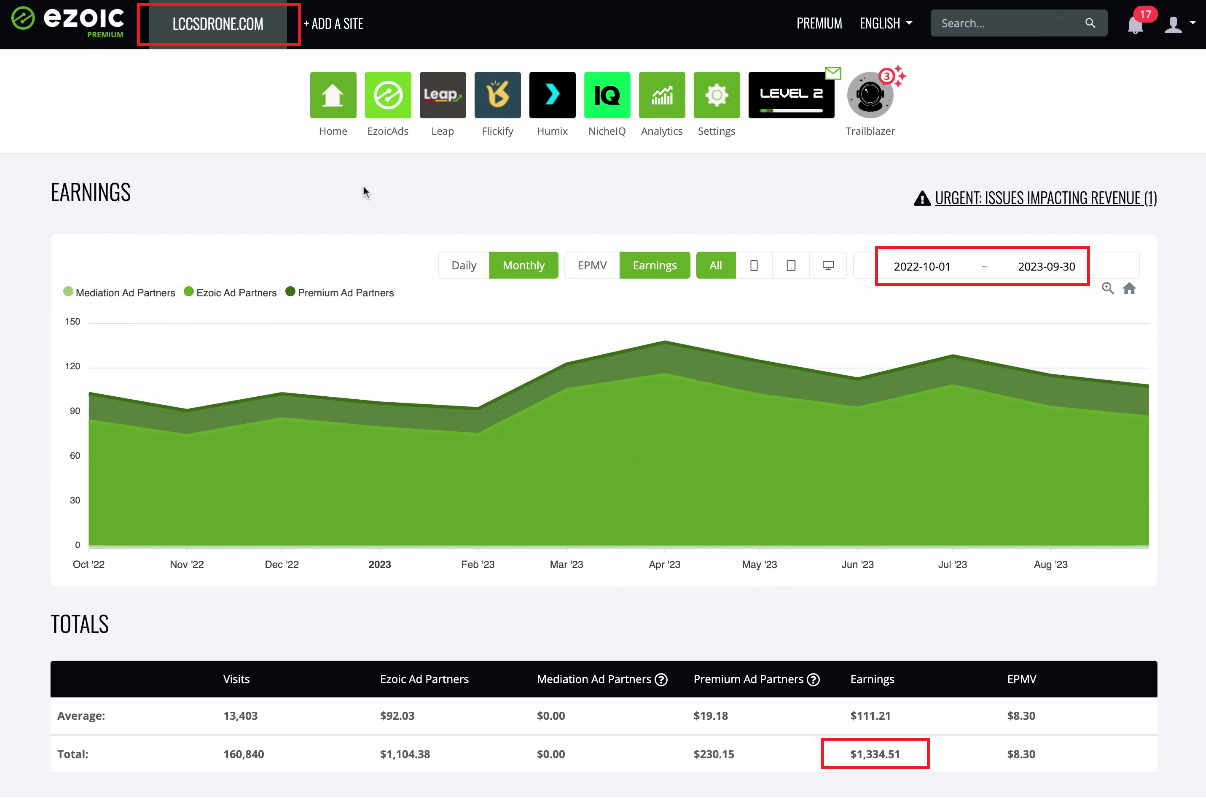Click the Jul '23 axis label
Screen dimensions: 1206x798
coord(952,565)
